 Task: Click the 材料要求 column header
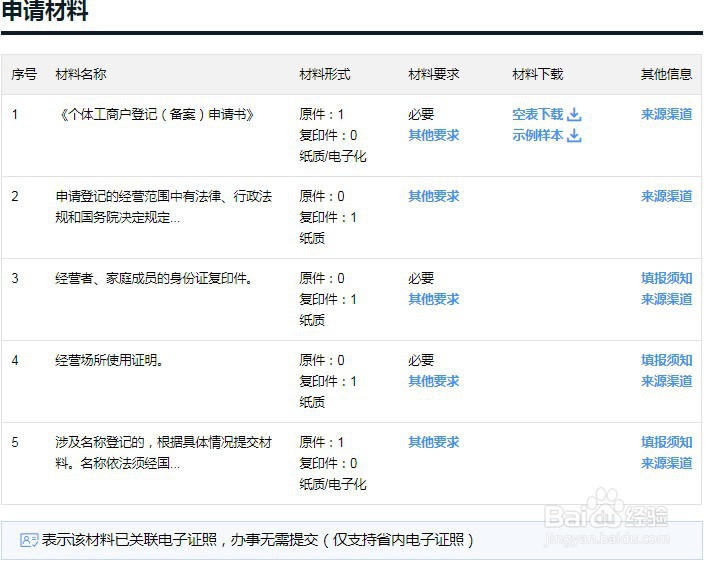click(x=434, y=74)
